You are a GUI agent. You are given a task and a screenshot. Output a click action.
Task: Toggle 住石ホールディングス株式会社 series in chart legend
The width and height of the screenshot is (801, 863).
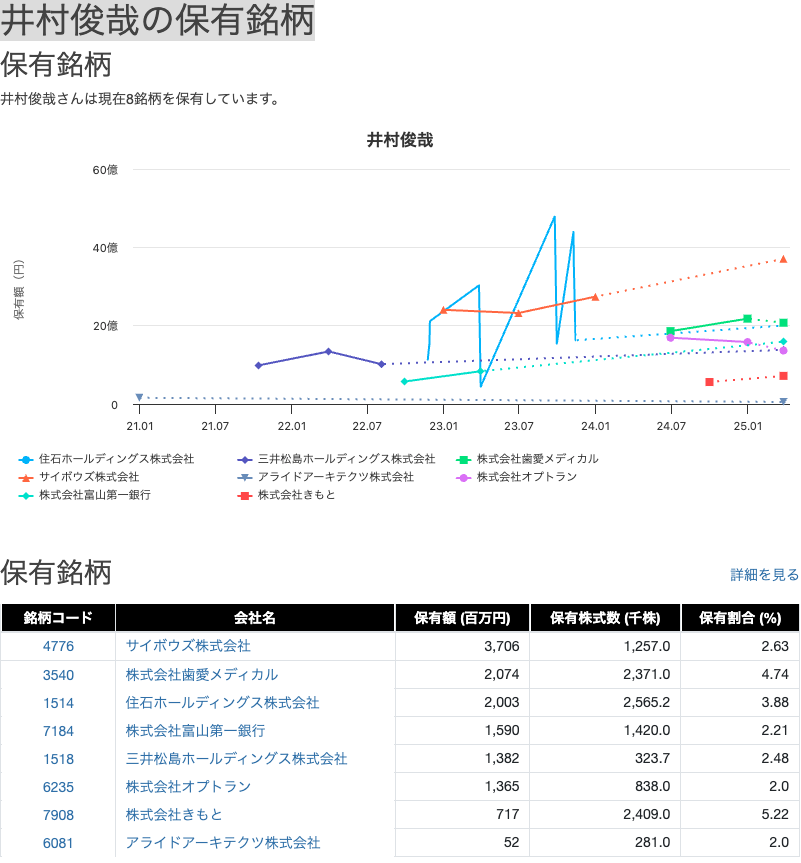pos(107,459)
